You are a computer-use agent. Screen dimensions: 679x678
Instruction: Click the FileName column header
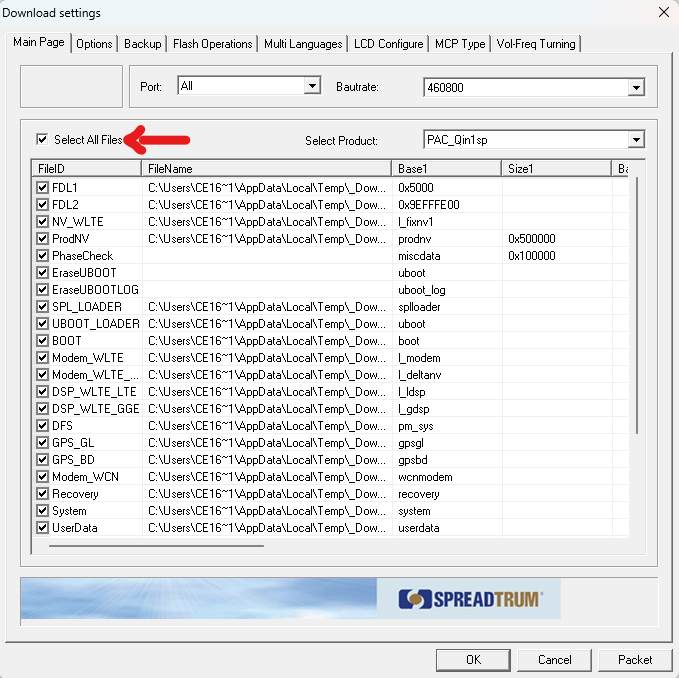[266, 169]
